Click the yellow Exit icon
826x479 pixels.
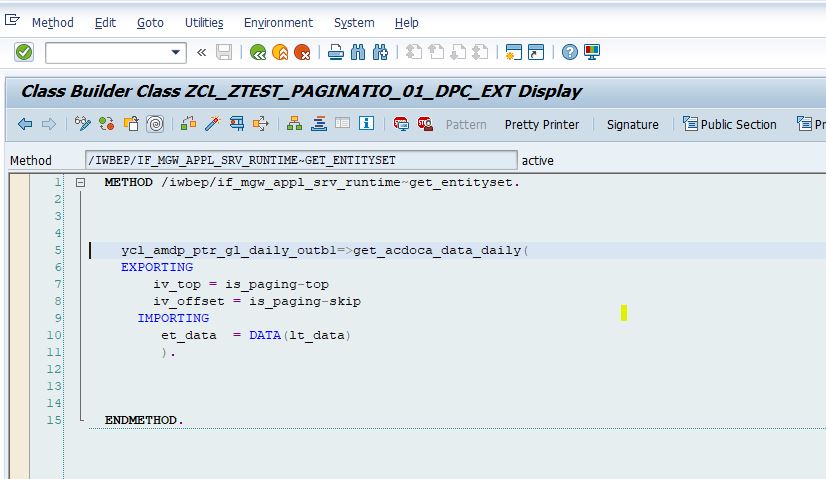pos(280,52)
